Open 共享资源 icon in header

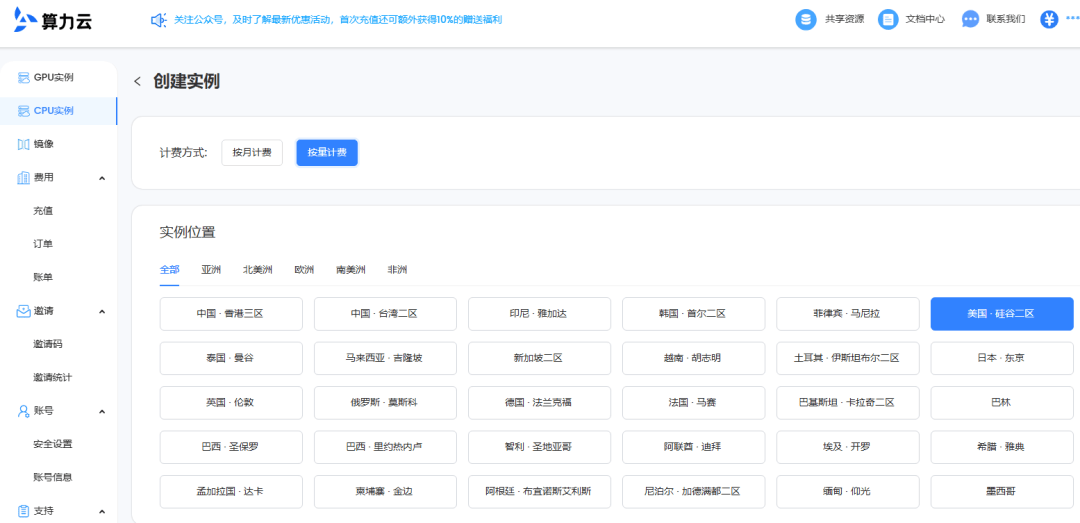point(806,19)
